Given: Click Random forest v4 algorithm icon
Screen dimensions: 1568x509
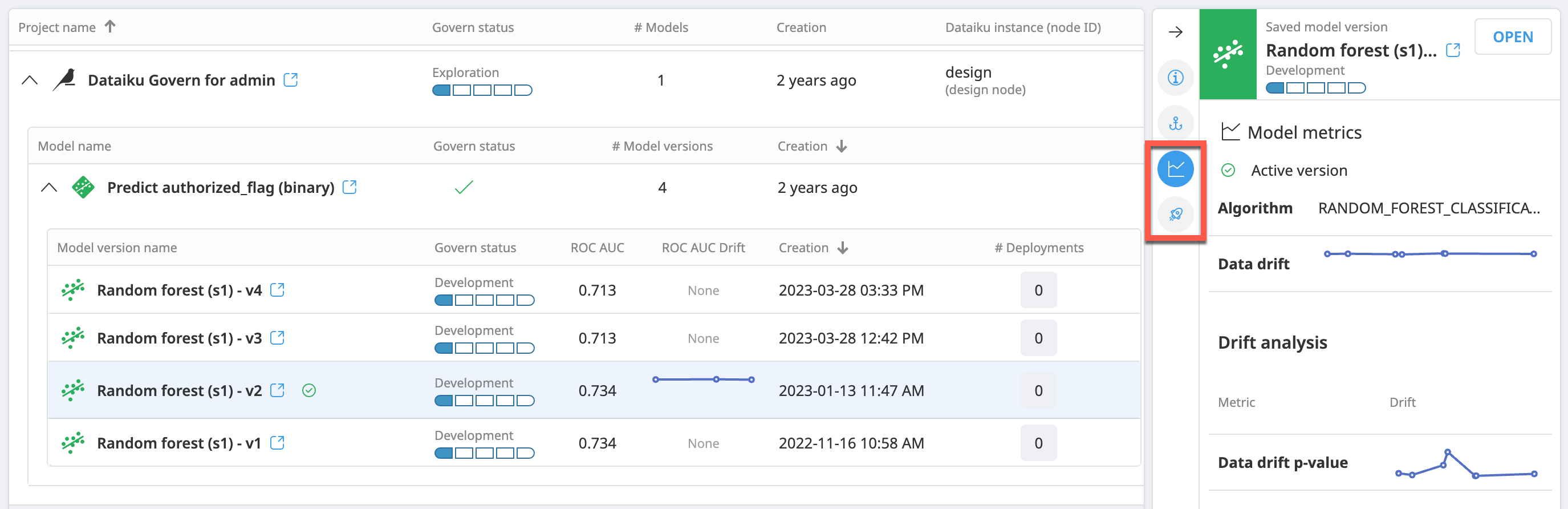Looking at the screenshot, I should click(73, 290).
